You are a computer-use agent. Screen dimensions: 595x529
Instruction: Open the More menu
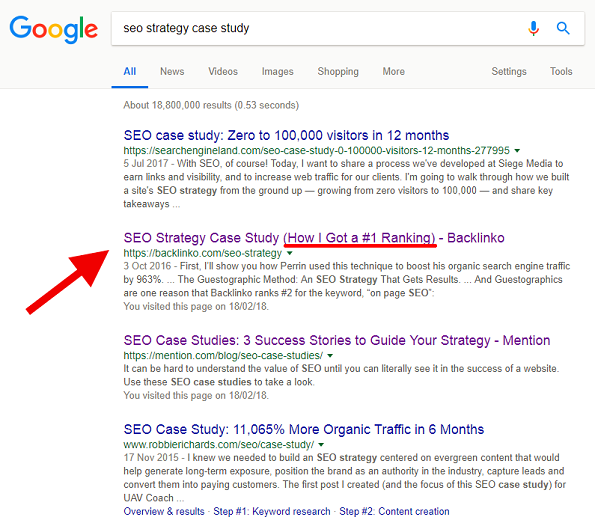click(x=394, y=71)
